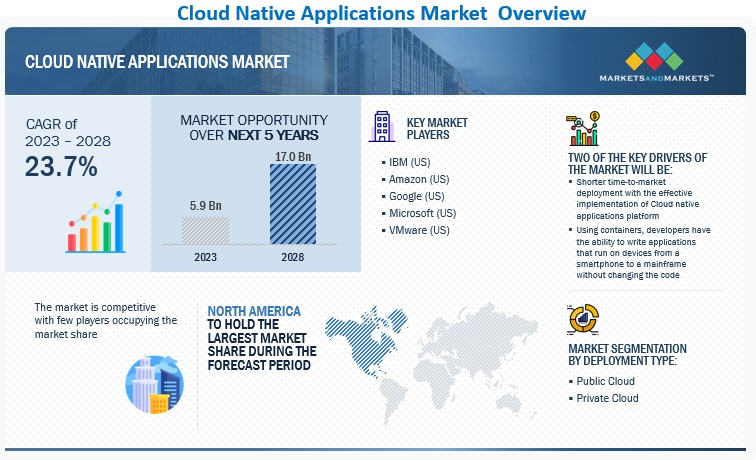Click highlighted North America on the map

click(360, 340)
